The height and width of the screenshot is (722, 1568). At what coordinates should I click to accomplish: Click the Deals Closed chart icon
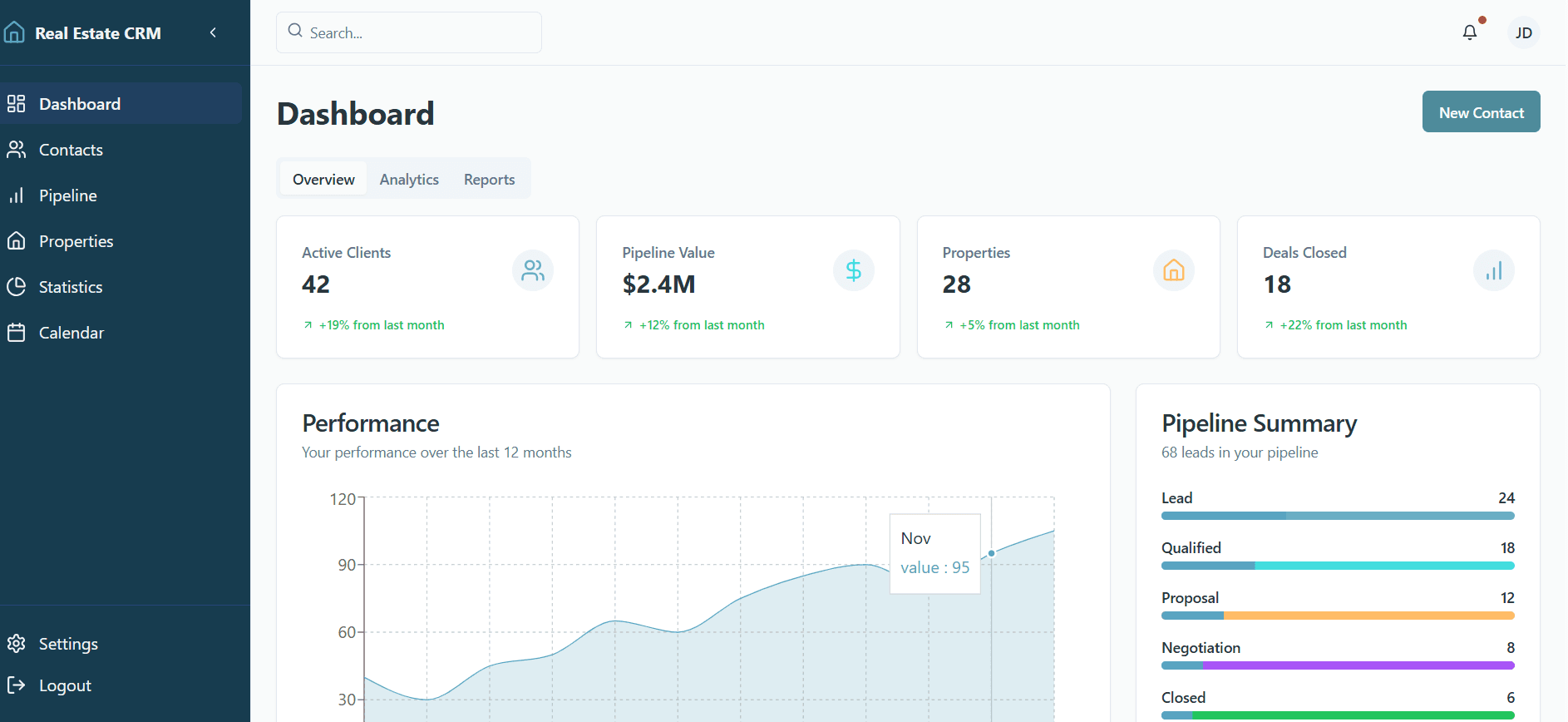tap(1493, 270)
